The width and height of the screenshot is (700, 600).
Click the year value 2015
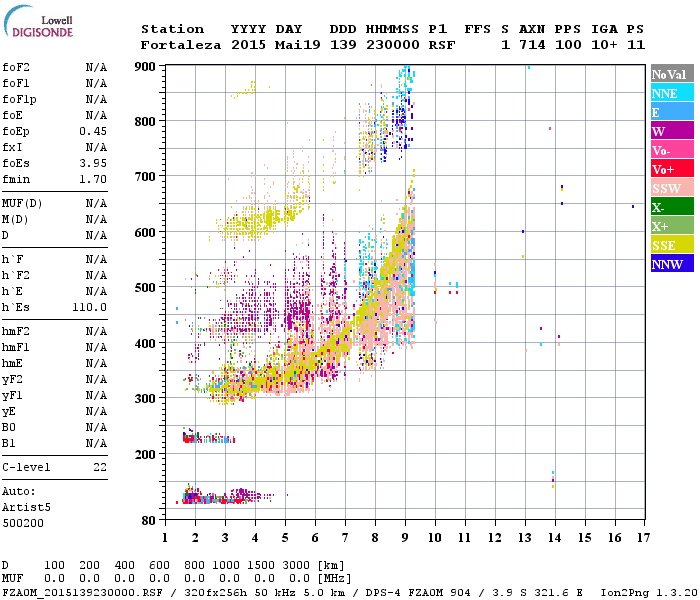[249, 45]
